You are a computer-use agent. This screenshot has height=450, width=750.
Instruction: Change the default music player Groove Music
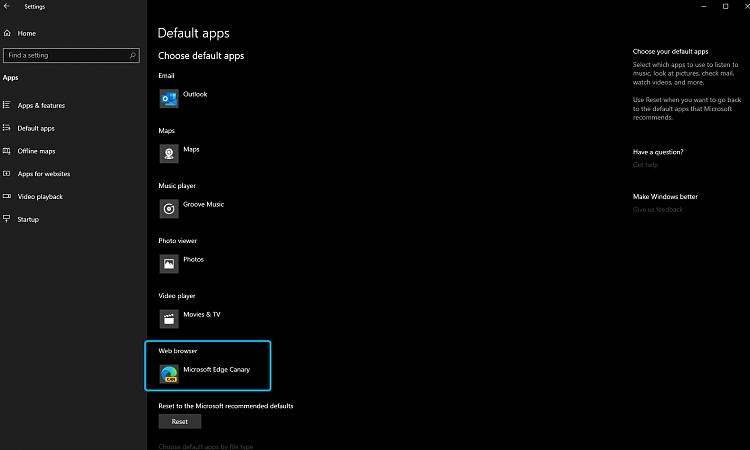coord(203,204)
